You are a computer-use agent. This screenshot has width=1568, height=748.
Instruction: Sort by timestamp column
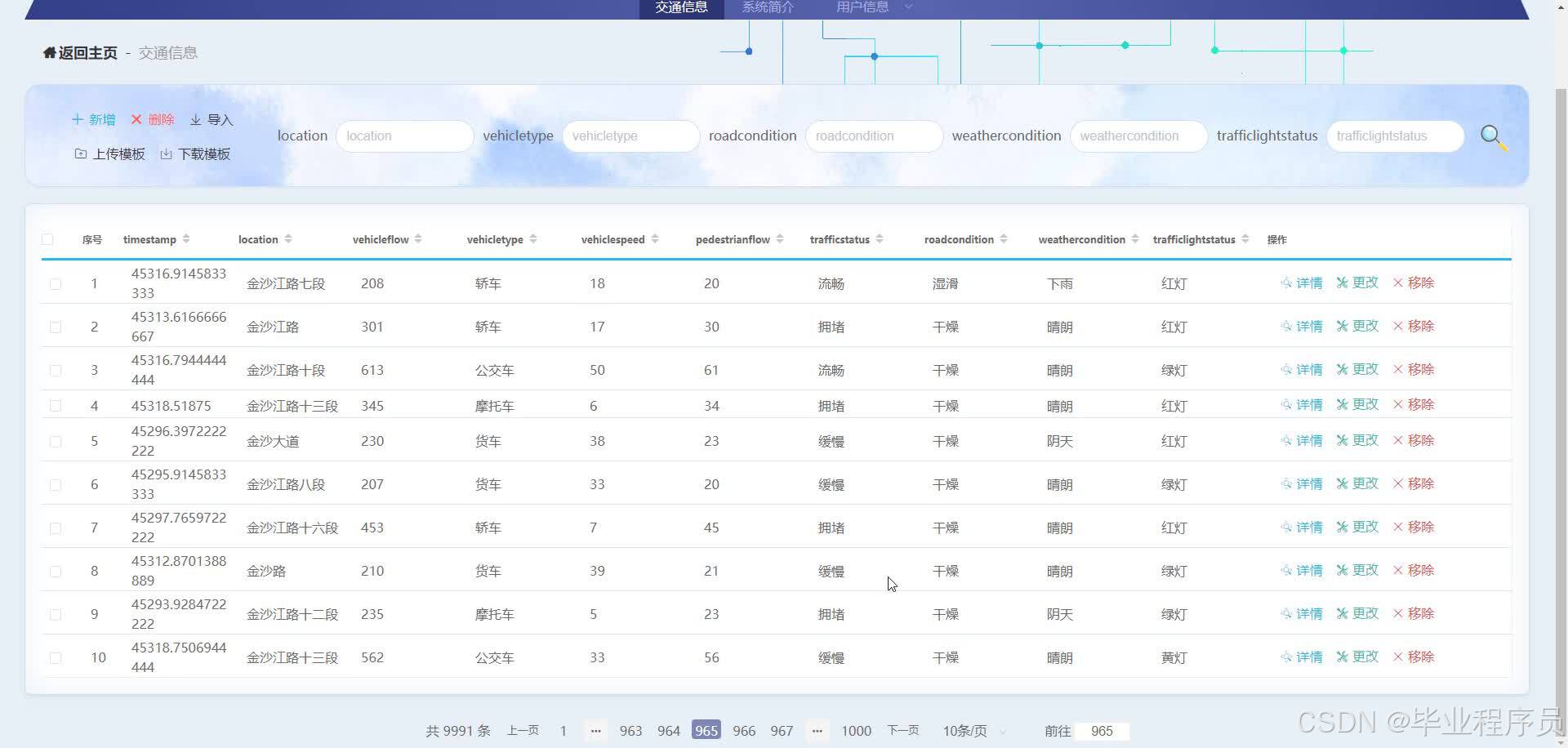tap(186, 239)
